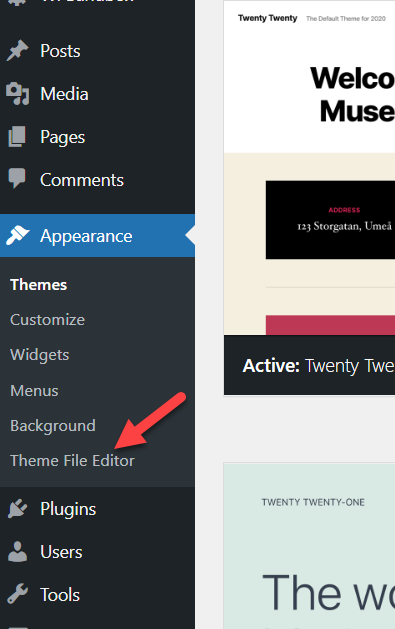The height and width of the screenshot is (629, 395).
Task: Click the Pages stacked-sheets icon
Action: coord(17,137)
